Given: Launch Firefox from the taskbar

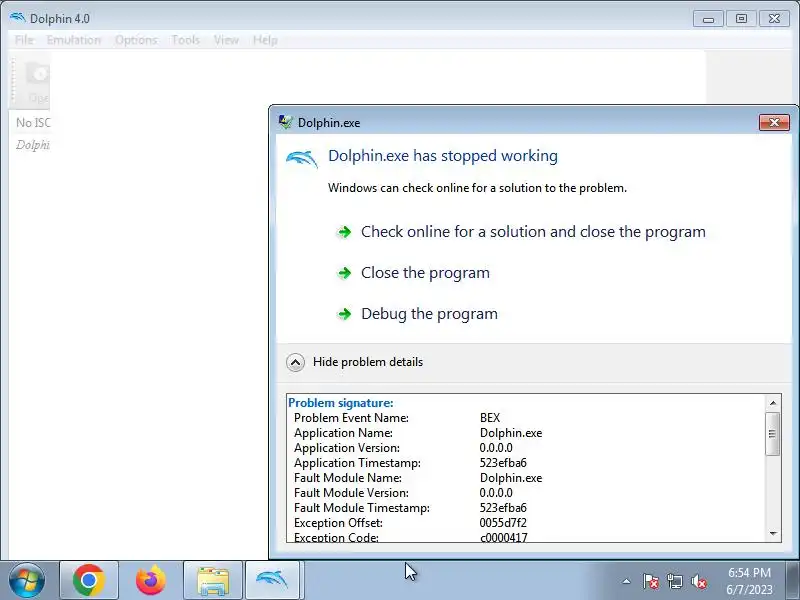Looking at the screenshot, I should tap(151, 580).
